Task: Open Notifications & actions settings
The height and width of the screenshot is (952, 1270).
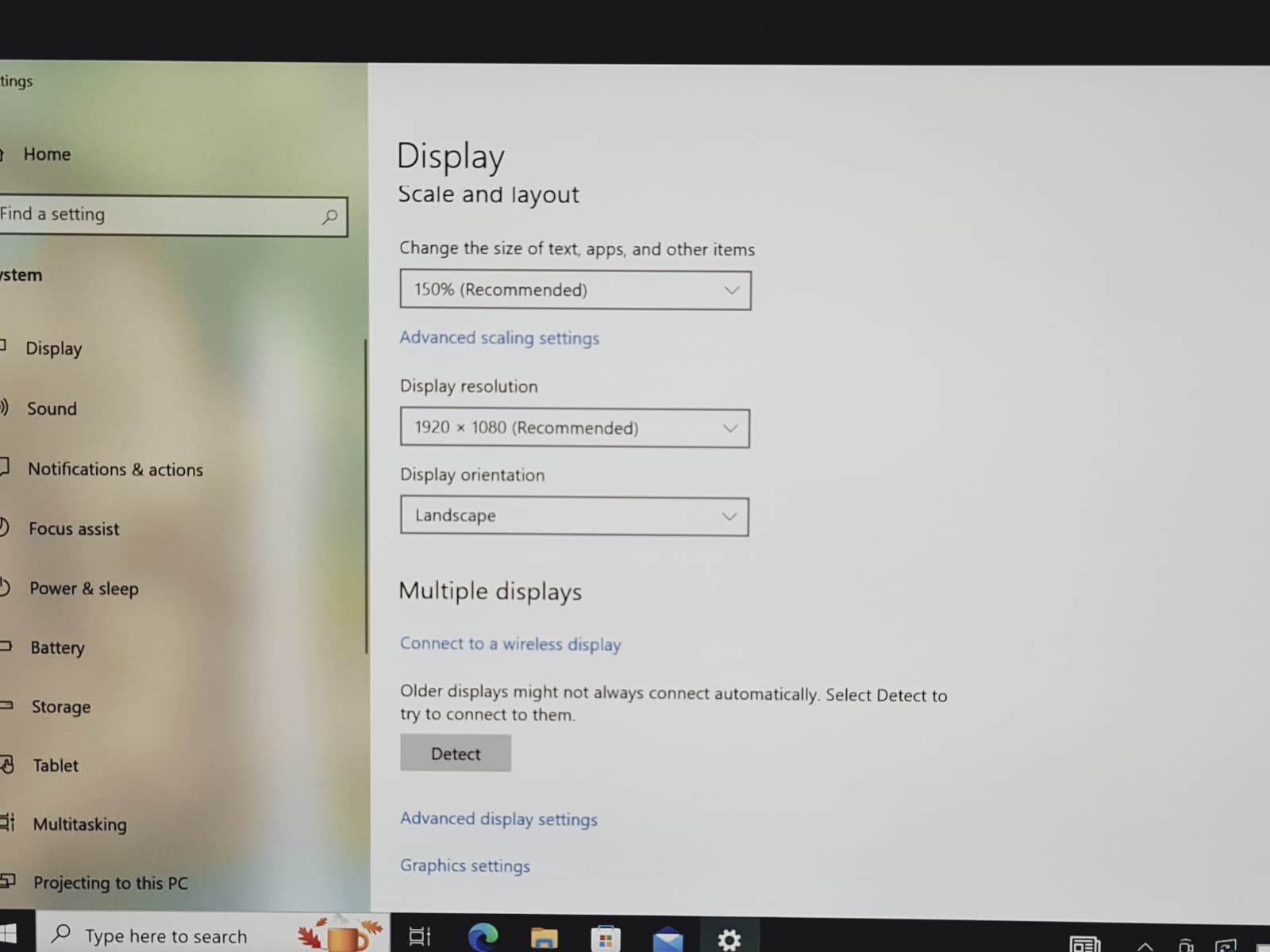Action: tap(115, 470)
